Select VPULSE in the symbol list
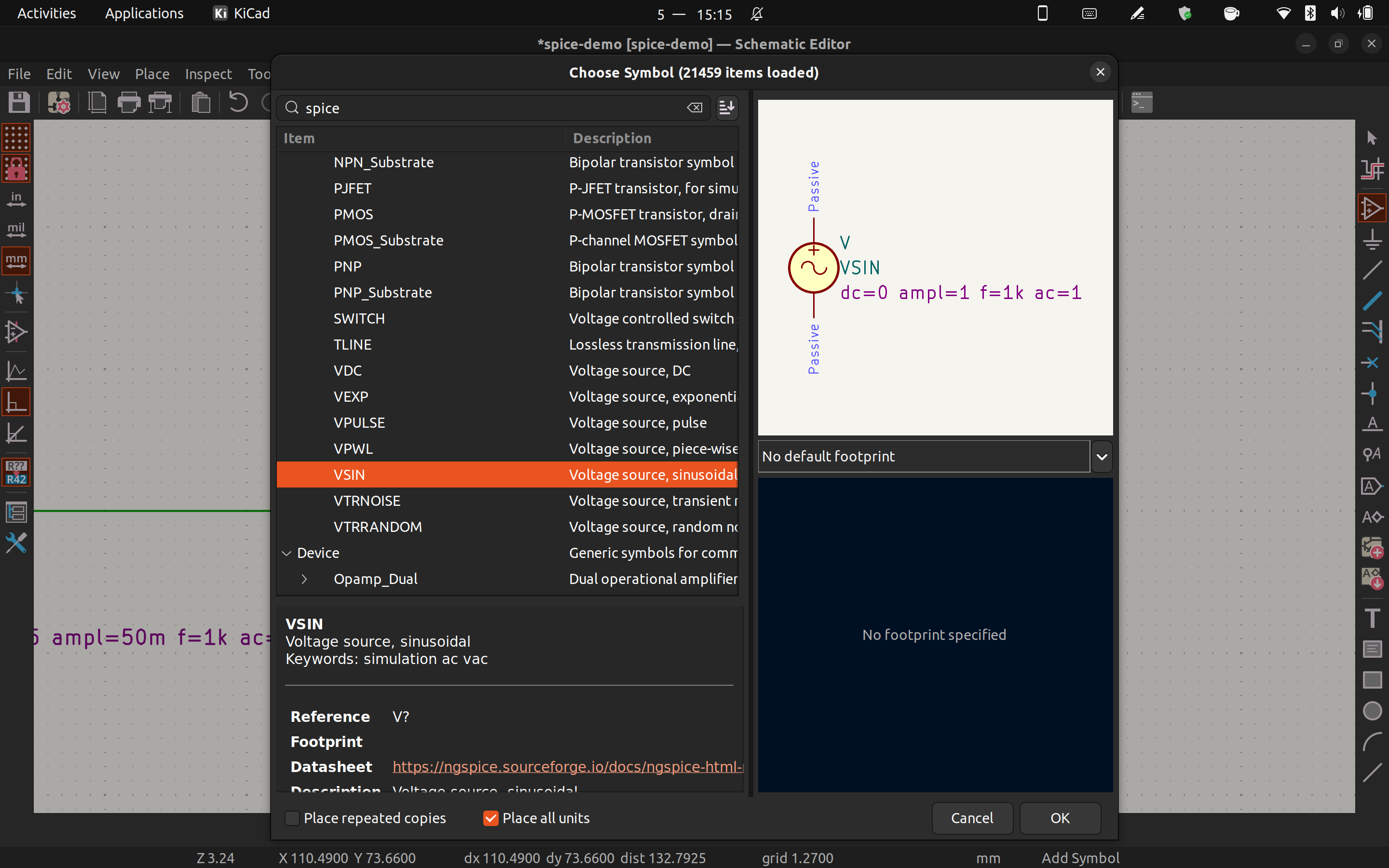 pyautogui.click(x=359, y=422)
